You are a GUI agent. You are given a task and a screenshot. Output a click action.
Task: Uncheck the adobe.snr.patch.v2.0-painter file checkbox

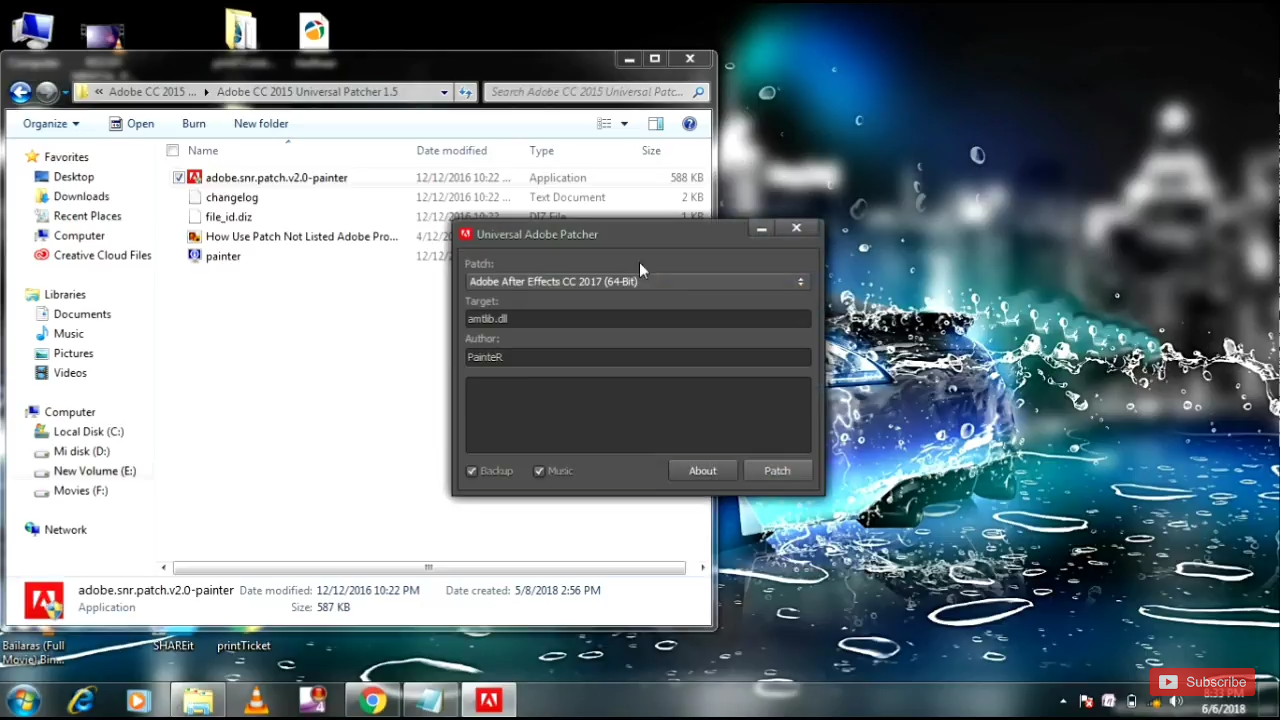pos(179,178)
